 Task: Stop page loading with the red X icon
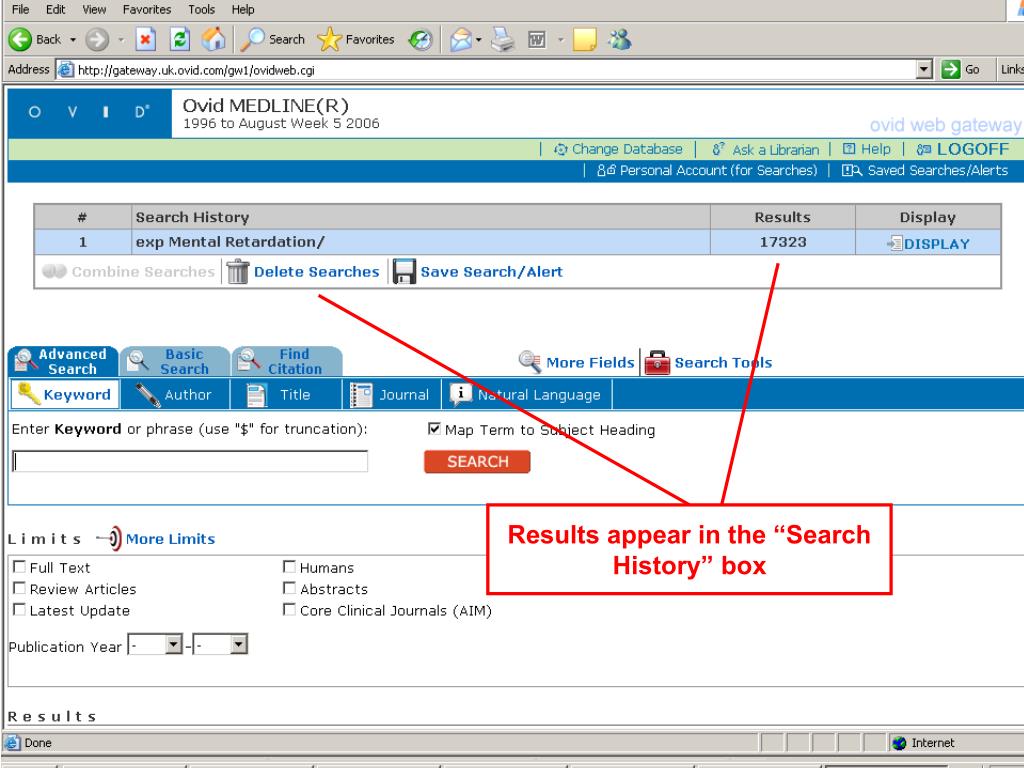coord(146,40)
